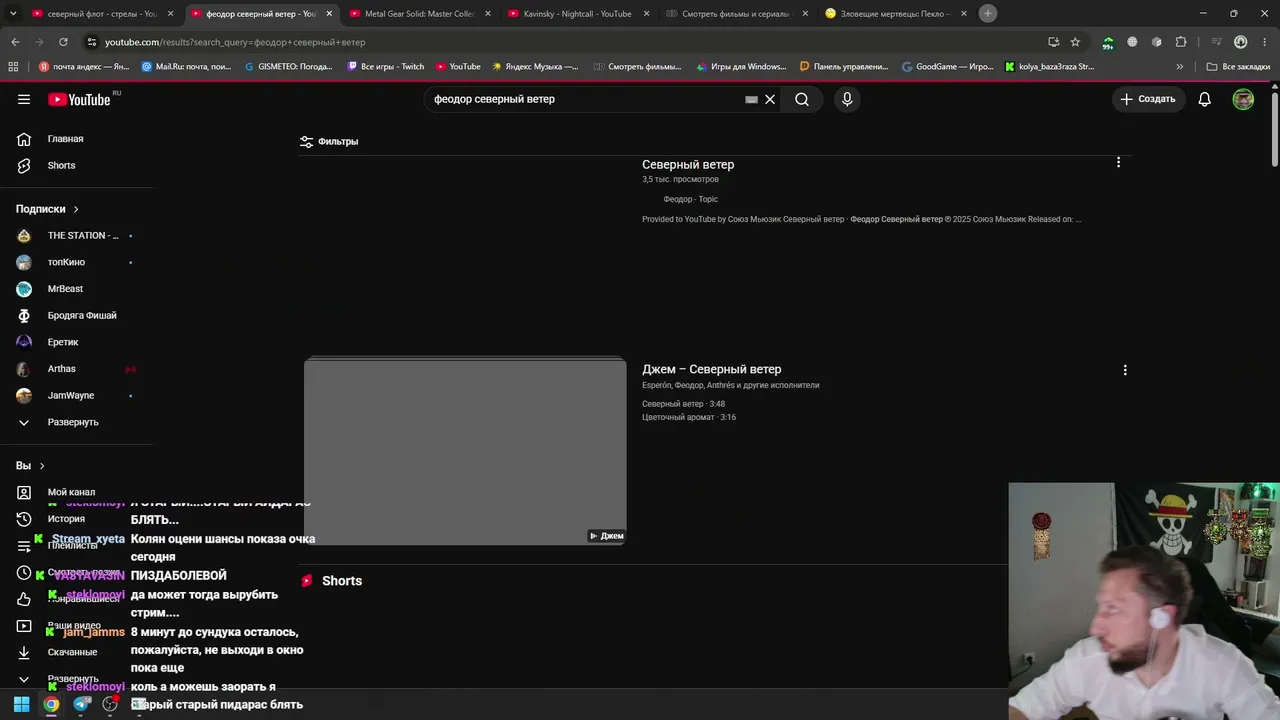Screen dimensions: 1280x720
Task: Click the page vertical scrollbar
Action: (x=1274, y=130)
